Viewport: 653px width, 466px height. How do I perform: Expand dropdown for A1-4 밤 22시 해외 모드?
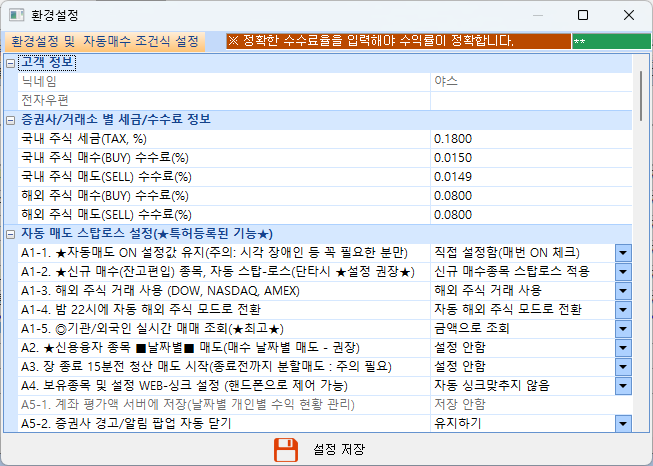(622, 310)
